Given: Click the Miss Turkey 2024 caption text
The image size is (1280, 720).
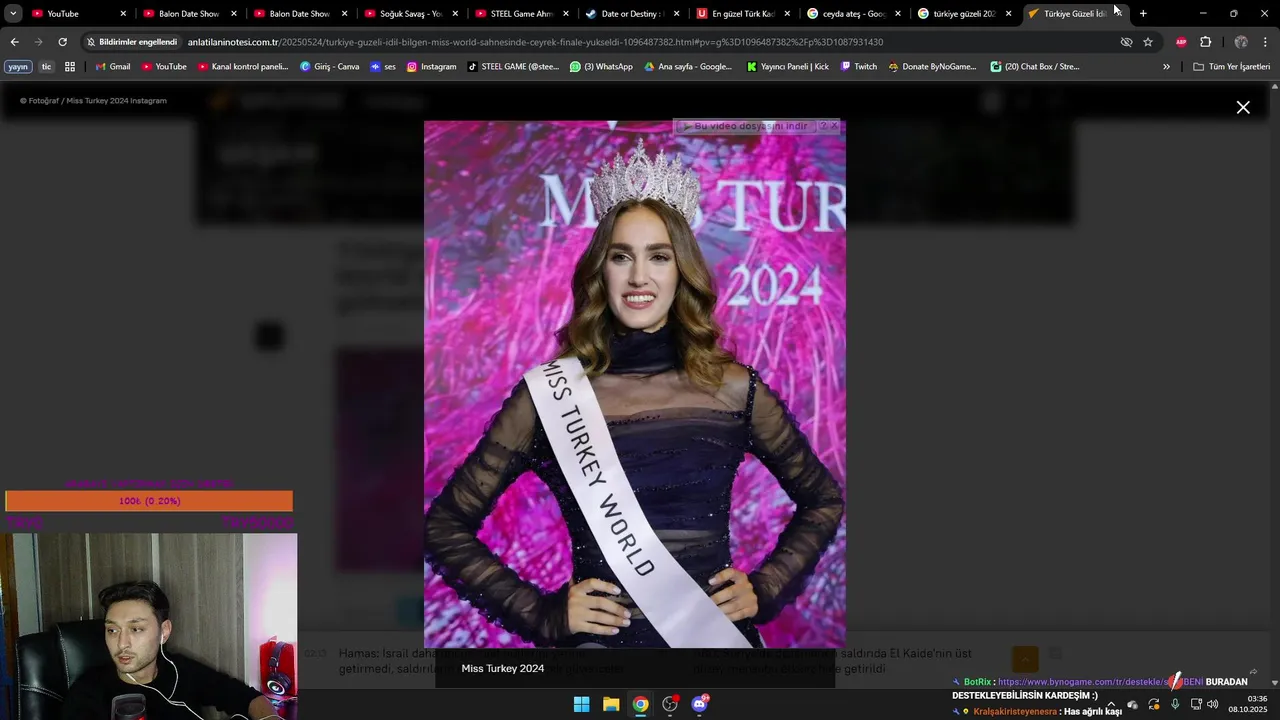Looking at the screenshot, I should pyautogui.click(x=503, y=668).
